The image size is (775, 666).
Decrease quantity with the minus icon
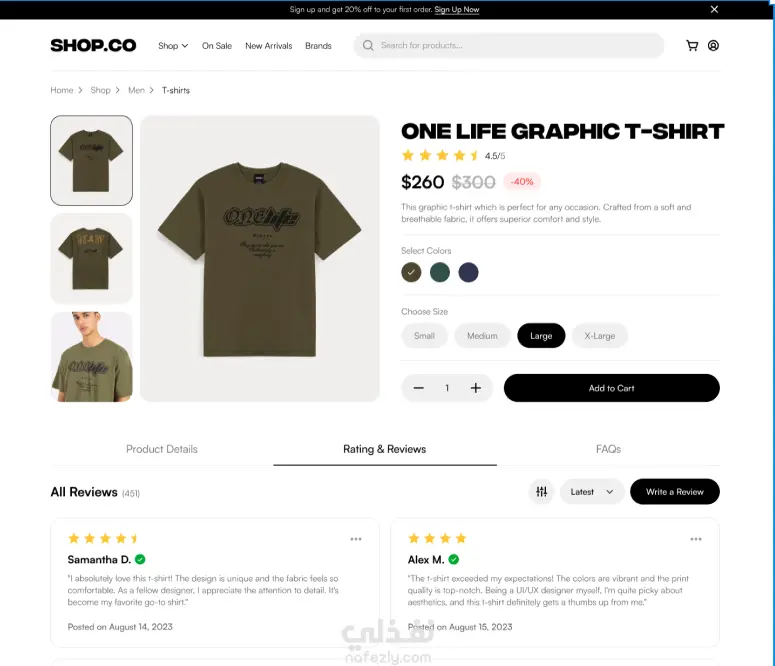pos(419,388)
